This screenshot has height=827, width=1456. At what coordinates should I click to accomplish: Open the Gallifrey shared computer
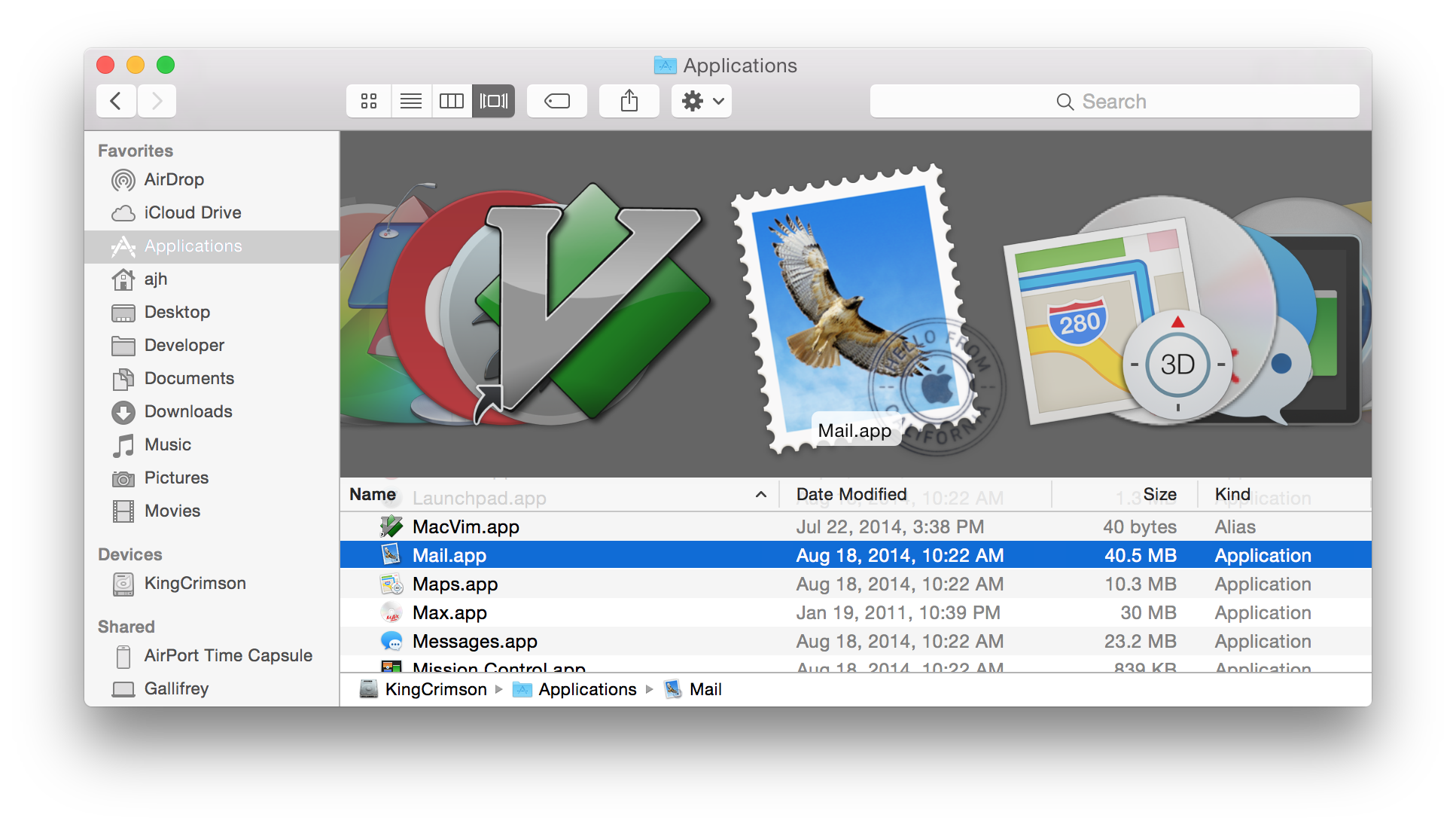pyautogui.click(x=212, y=689)
